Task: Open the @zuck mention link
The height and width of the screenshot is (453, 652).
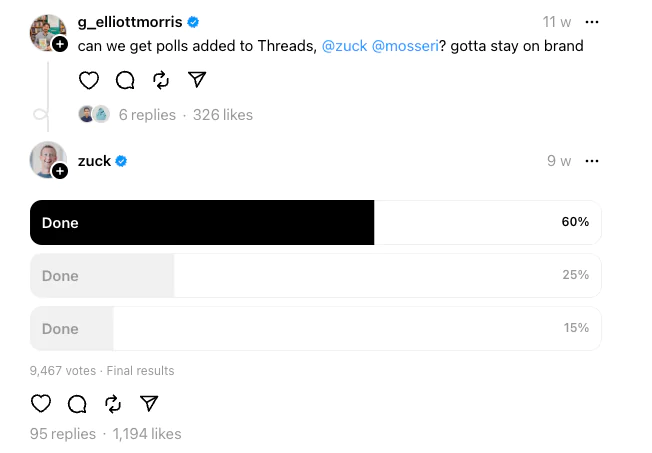Action: click(344, 47)
